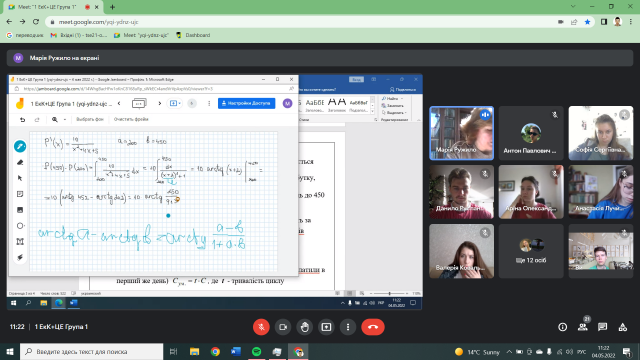Open the Windows notification center
640x360 pixels.
tap(627, 351)
